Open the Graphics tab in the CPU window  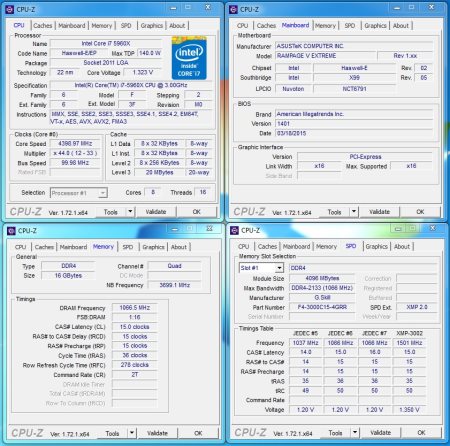pos(152,26)
